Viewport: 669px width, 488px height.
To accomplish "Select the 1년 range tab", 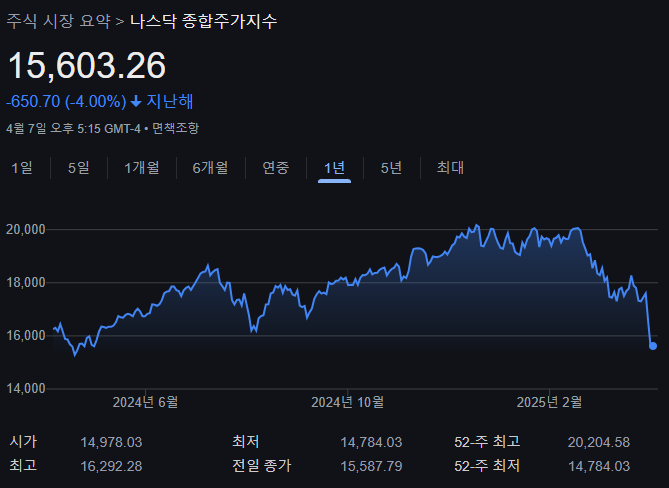I will 334,168.
